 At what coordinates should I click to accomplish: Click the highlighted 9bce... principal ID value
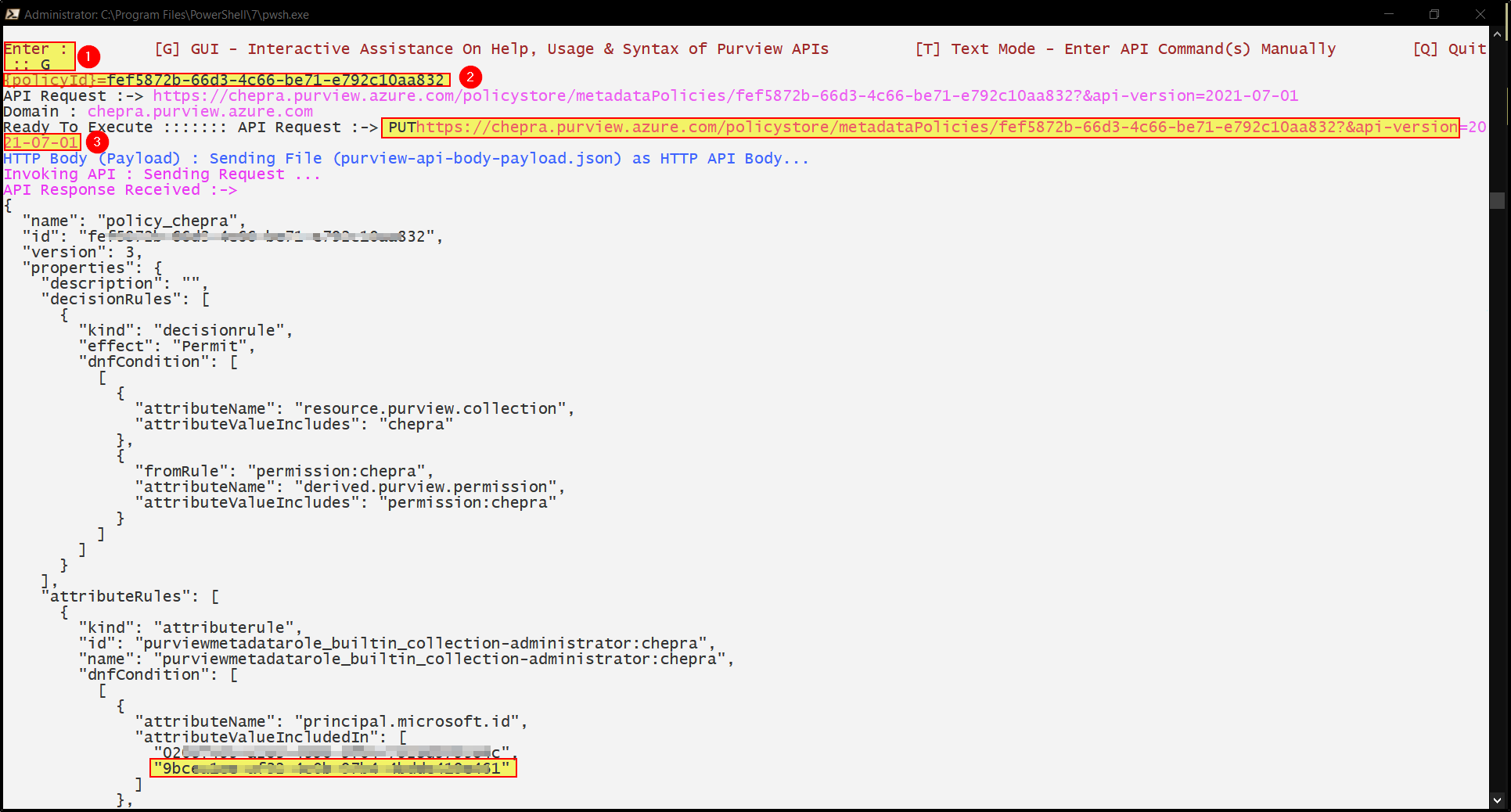tap(333, 768)
